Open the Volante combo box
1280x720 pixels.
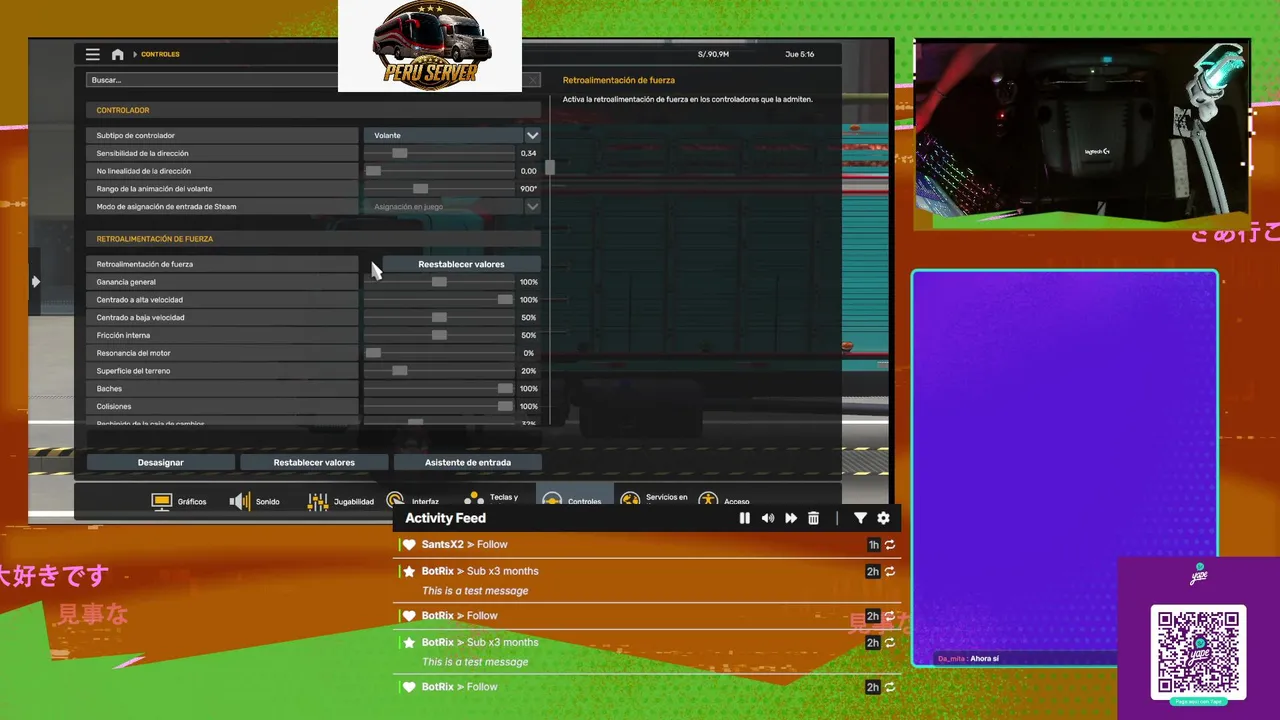443,135
